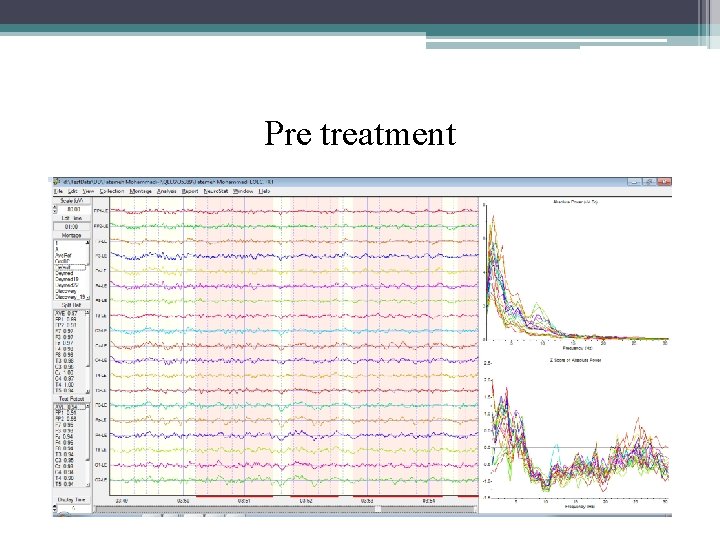Image resolution: width=720 pixels, height=540 pixels.
Task: Select Cz 1.00 in Split Half list
Action: (x=64, y=373)
